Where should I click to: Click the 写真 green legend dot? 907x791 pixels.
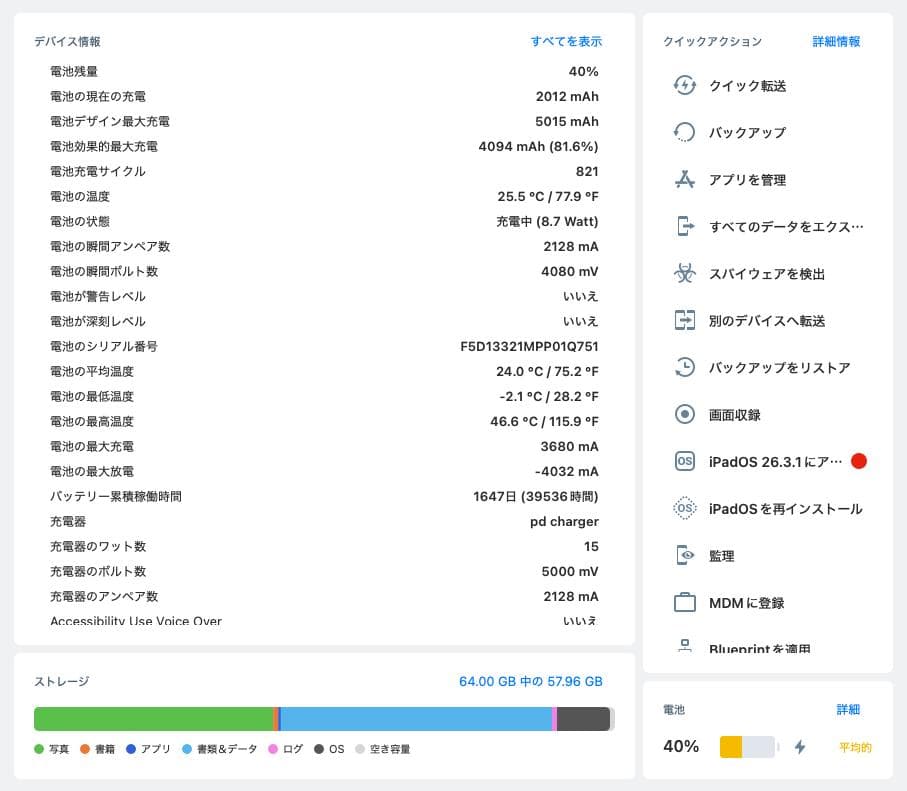coord(39,749)
